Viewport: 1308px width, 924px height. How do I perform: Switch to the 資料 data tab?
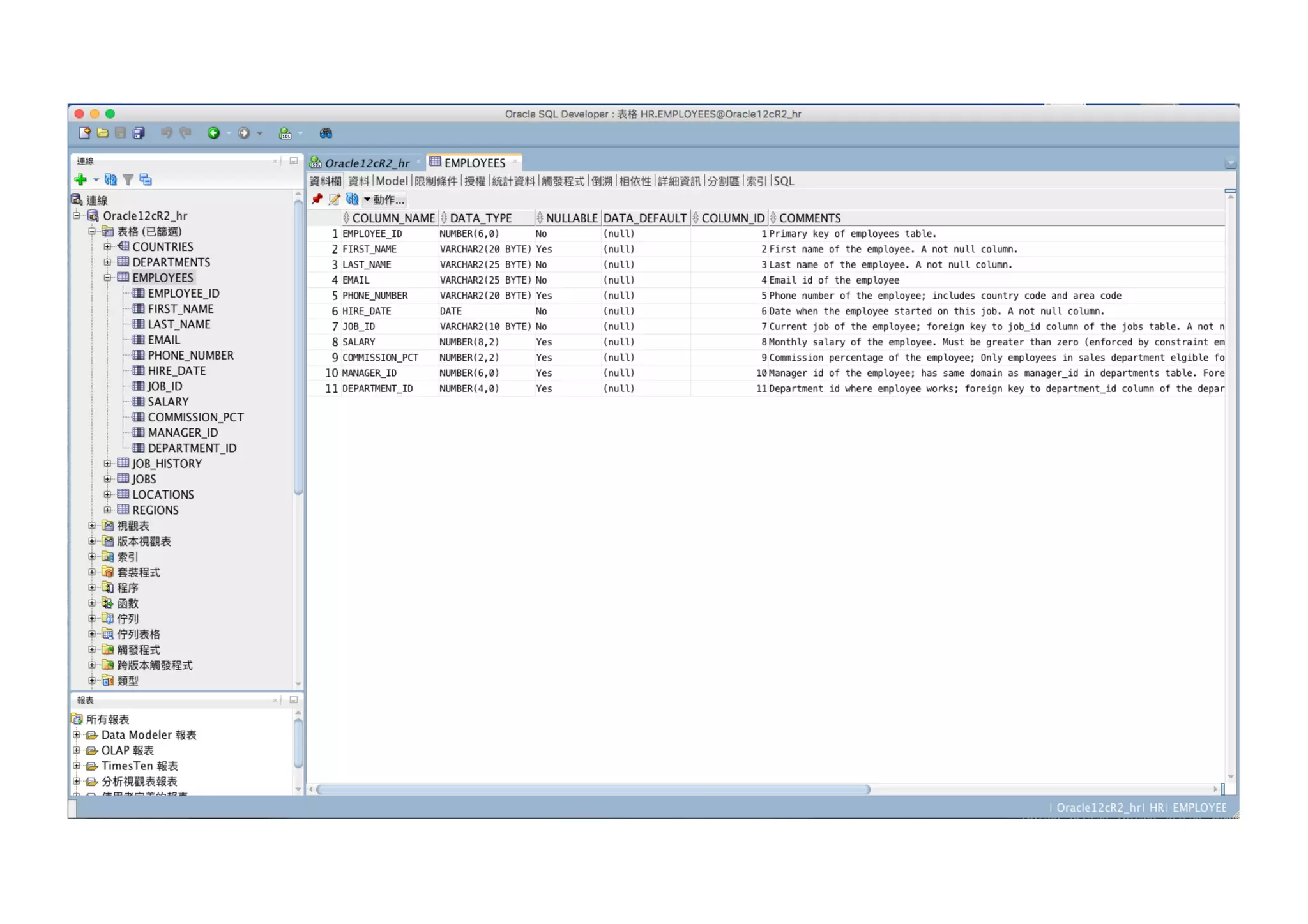tap(358, 181)
